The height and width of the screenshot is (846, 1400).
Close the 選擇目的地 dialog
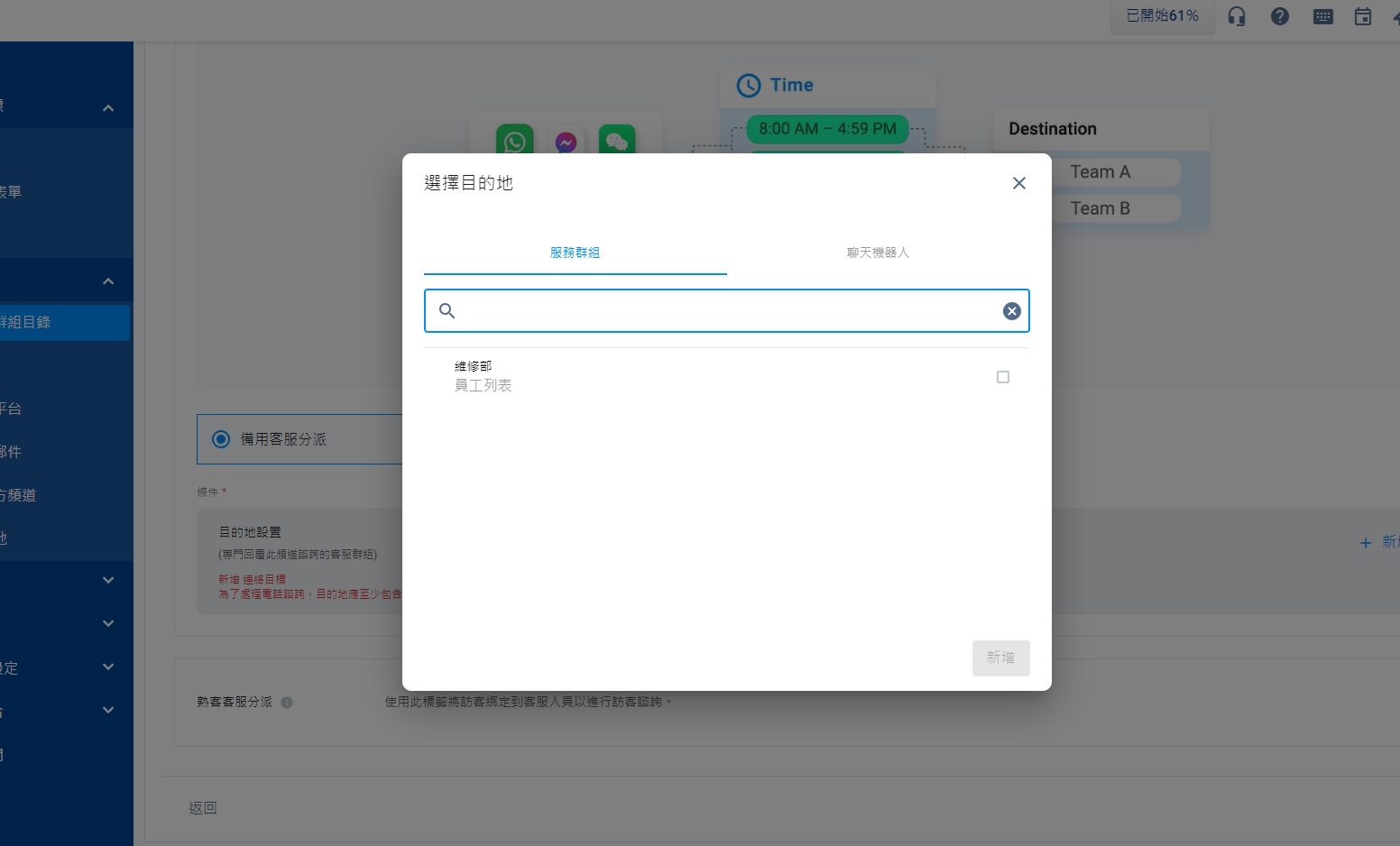(1018, 183)
